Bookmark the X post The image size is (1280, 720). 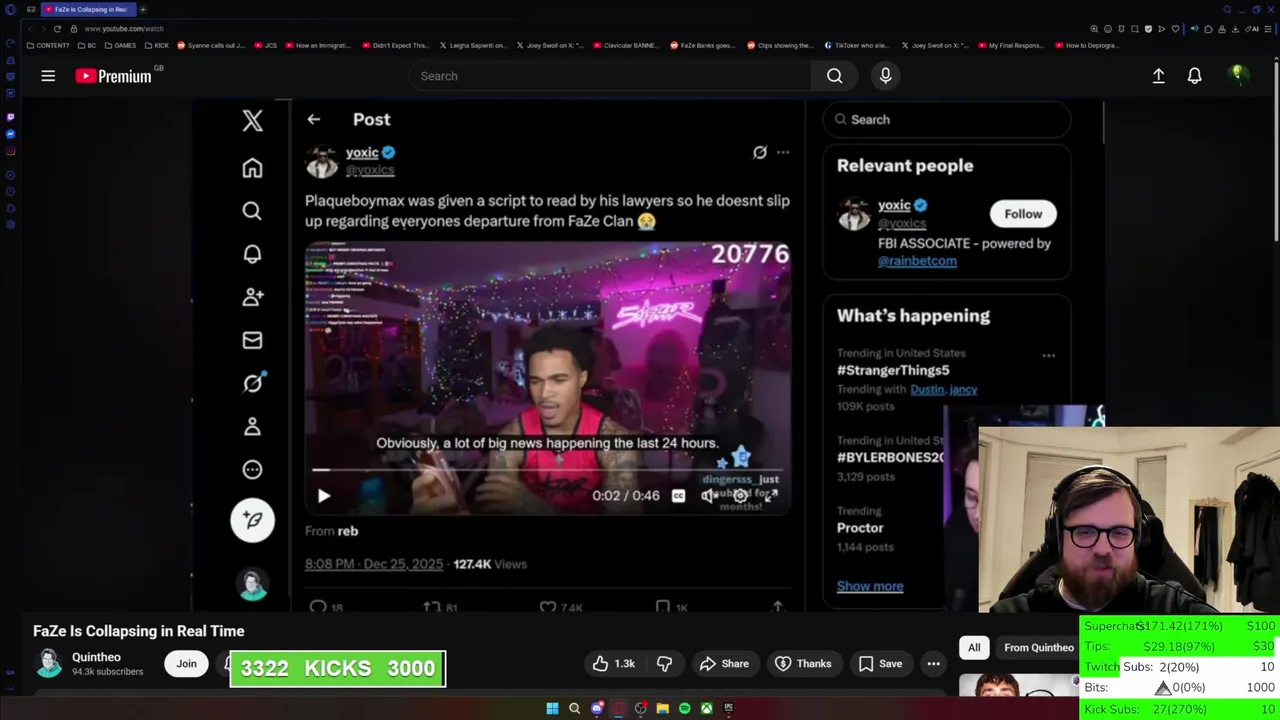(x=662, y=606)
